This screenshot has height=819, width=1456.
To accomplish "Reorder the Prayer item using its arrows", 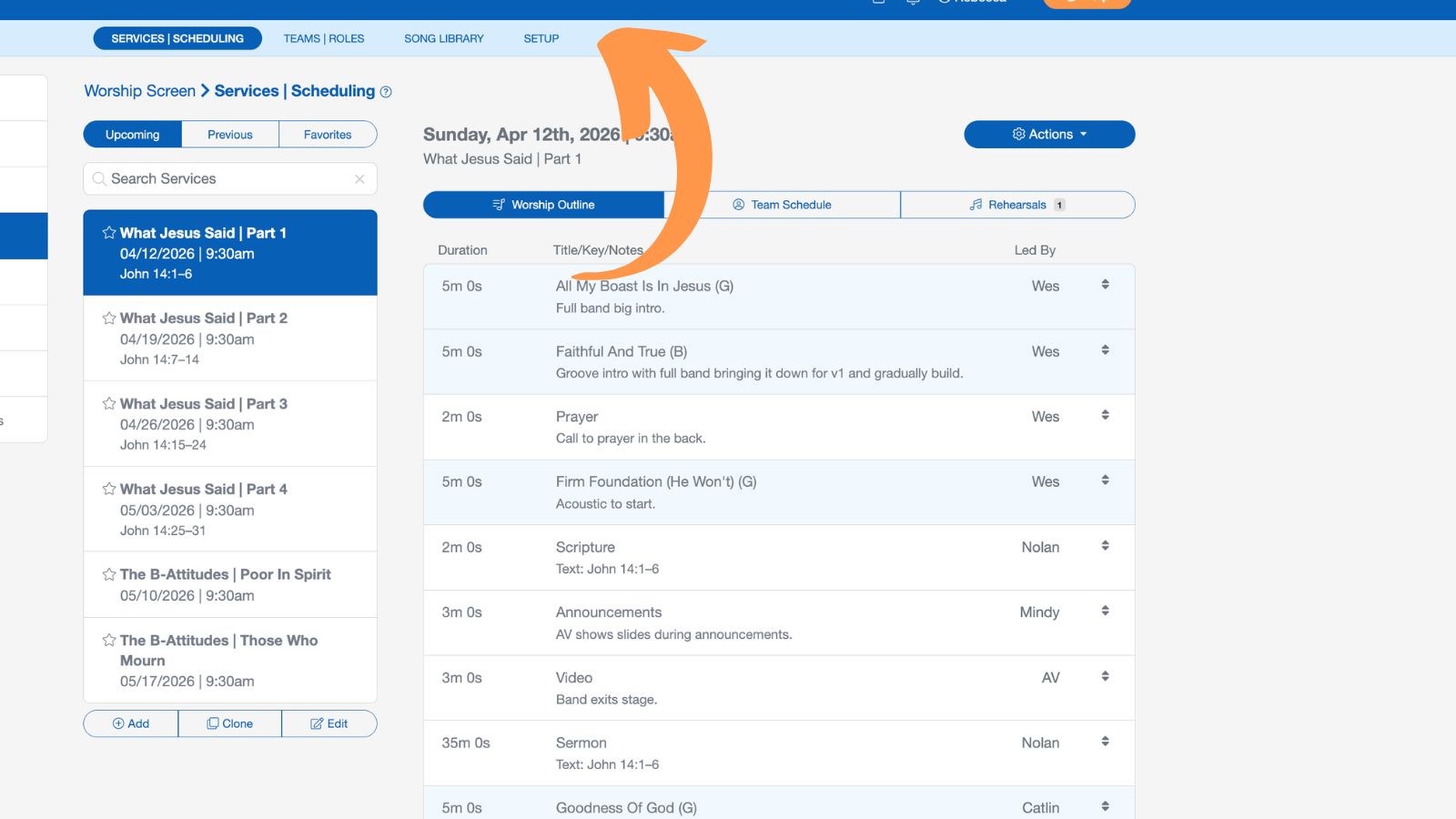I will tap(1106, 414).
